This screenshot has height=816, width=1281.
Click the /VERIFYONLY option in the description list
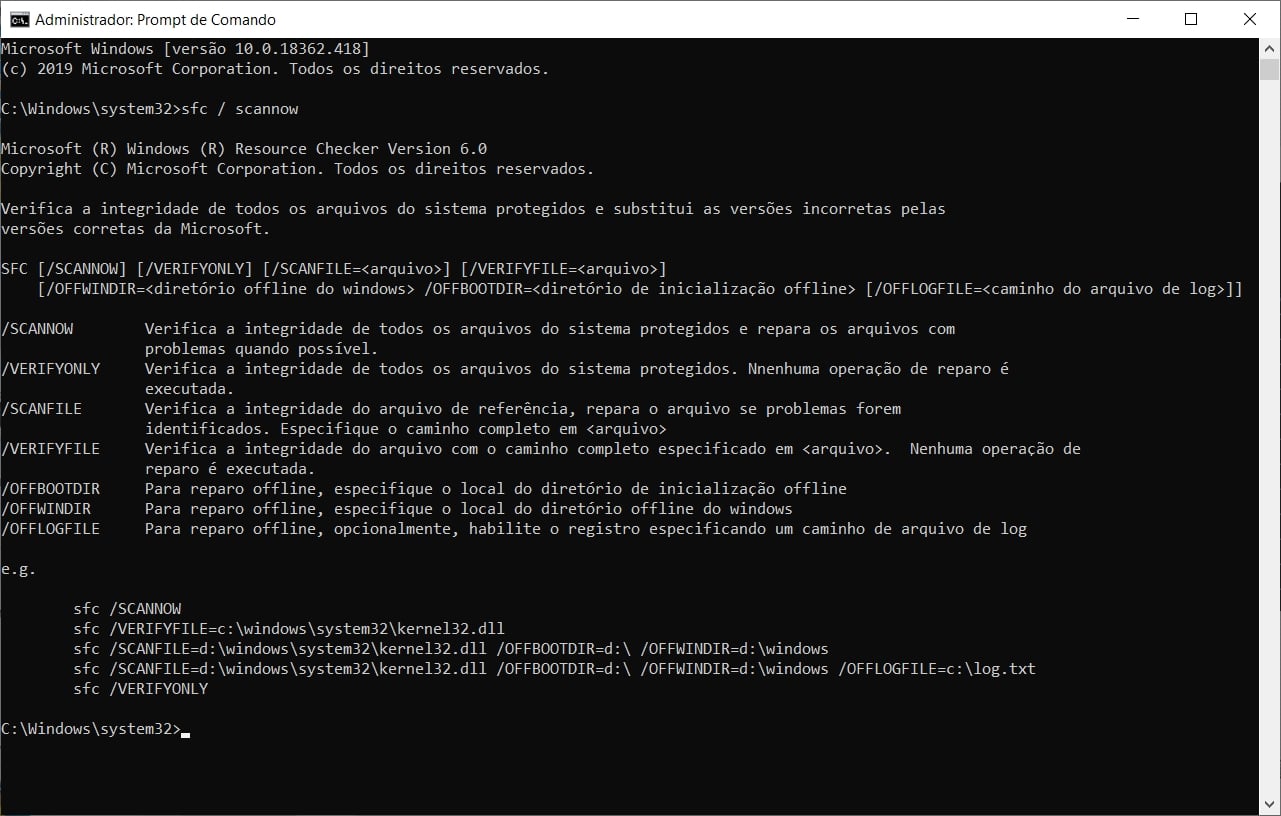point(51,369)
